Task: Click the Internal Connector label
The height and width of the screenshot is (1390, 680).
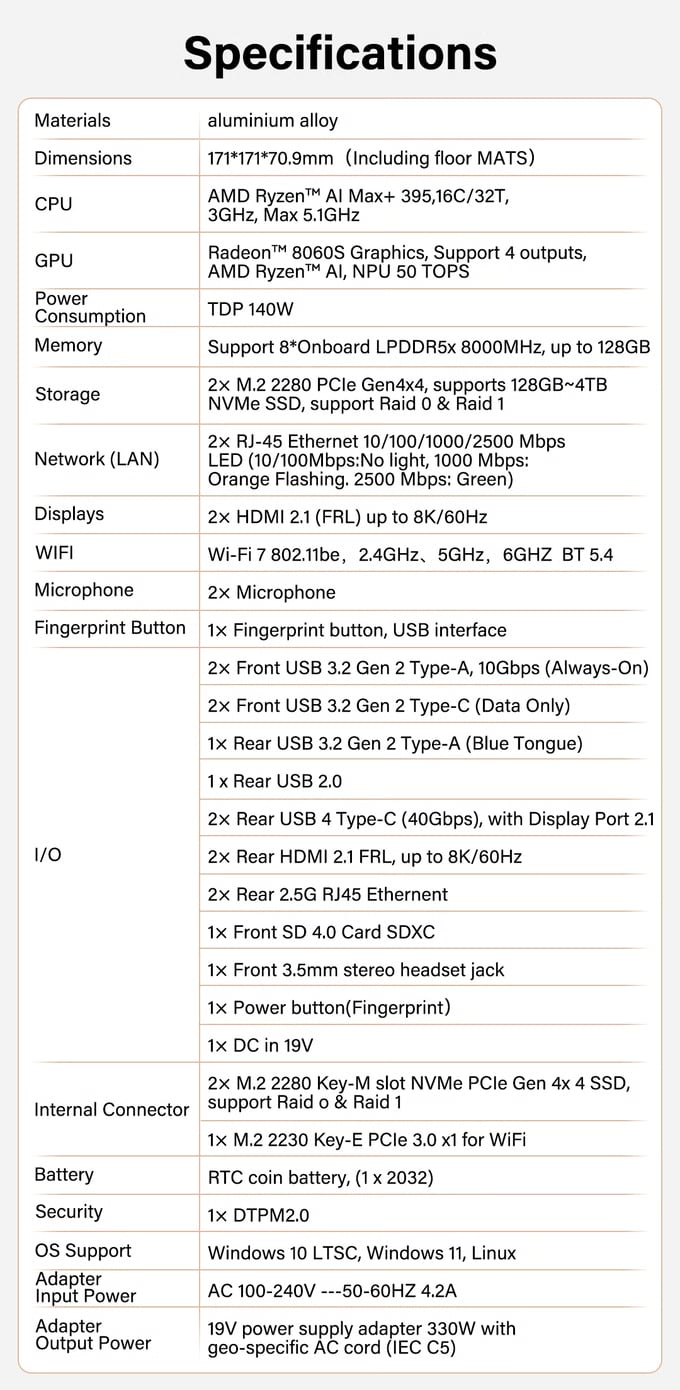Action: point(112,1110)
